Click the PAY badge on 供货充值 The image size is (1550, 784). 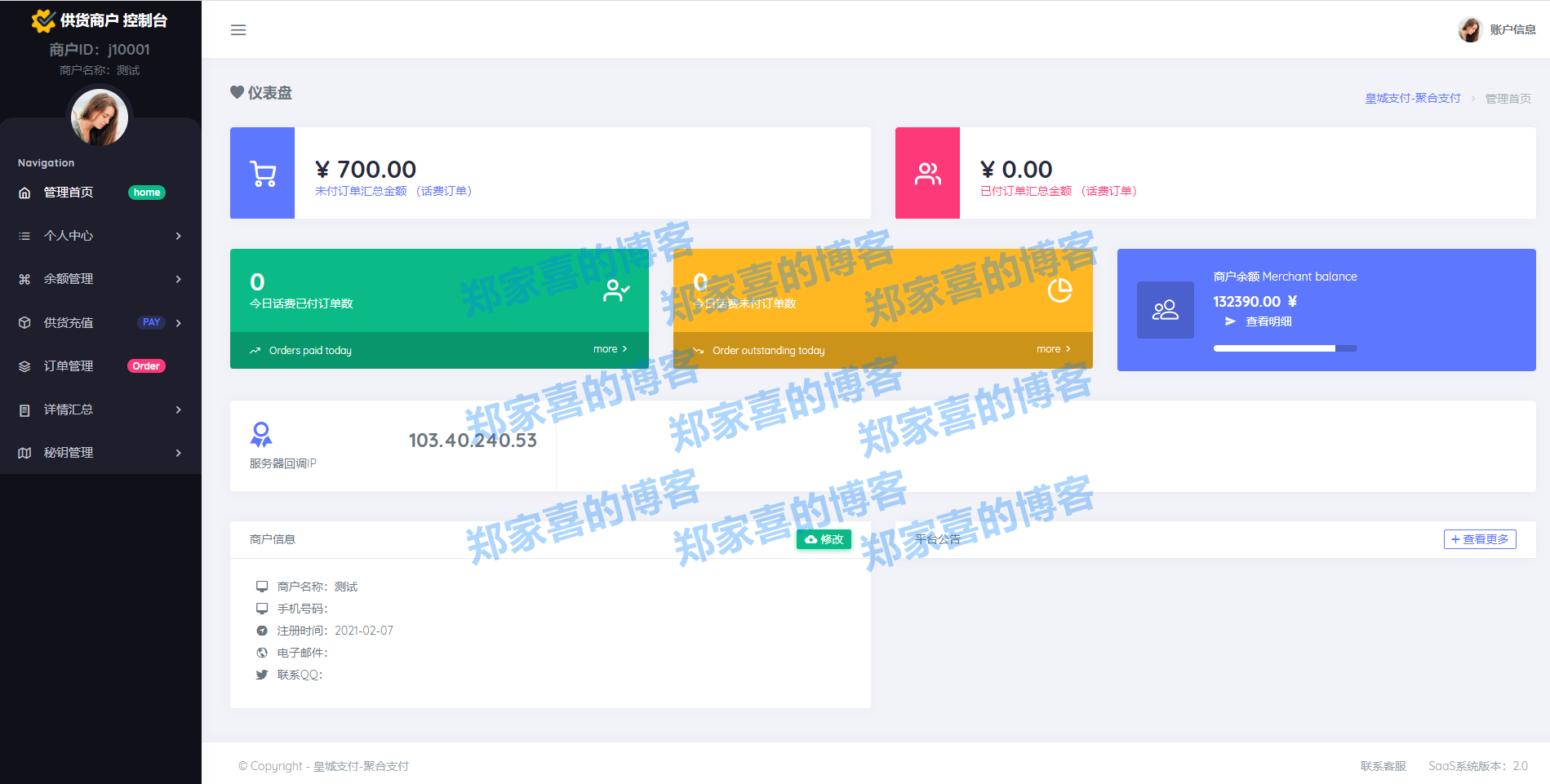pos(151,322)
